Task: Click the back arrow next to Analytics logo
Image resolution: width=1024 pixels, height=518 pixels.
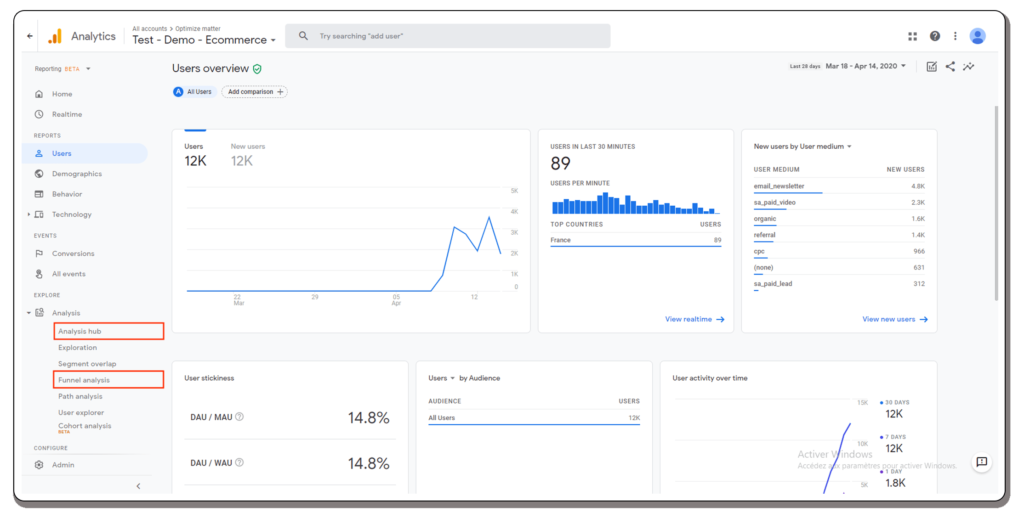Action: point(30,36)
